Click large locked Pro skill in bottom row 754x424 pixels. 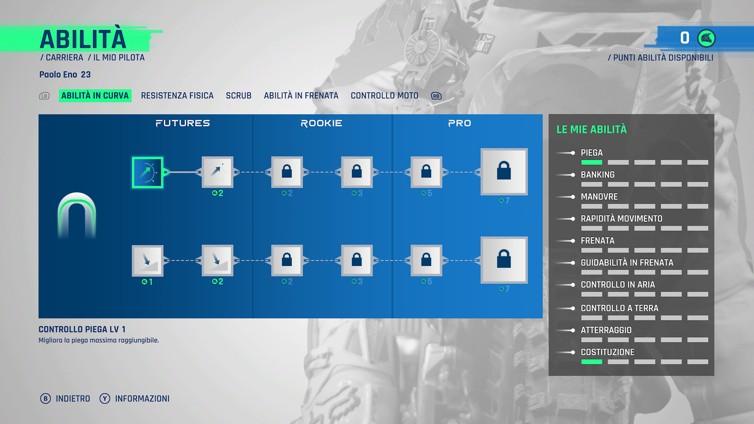(x=504, y=261)
